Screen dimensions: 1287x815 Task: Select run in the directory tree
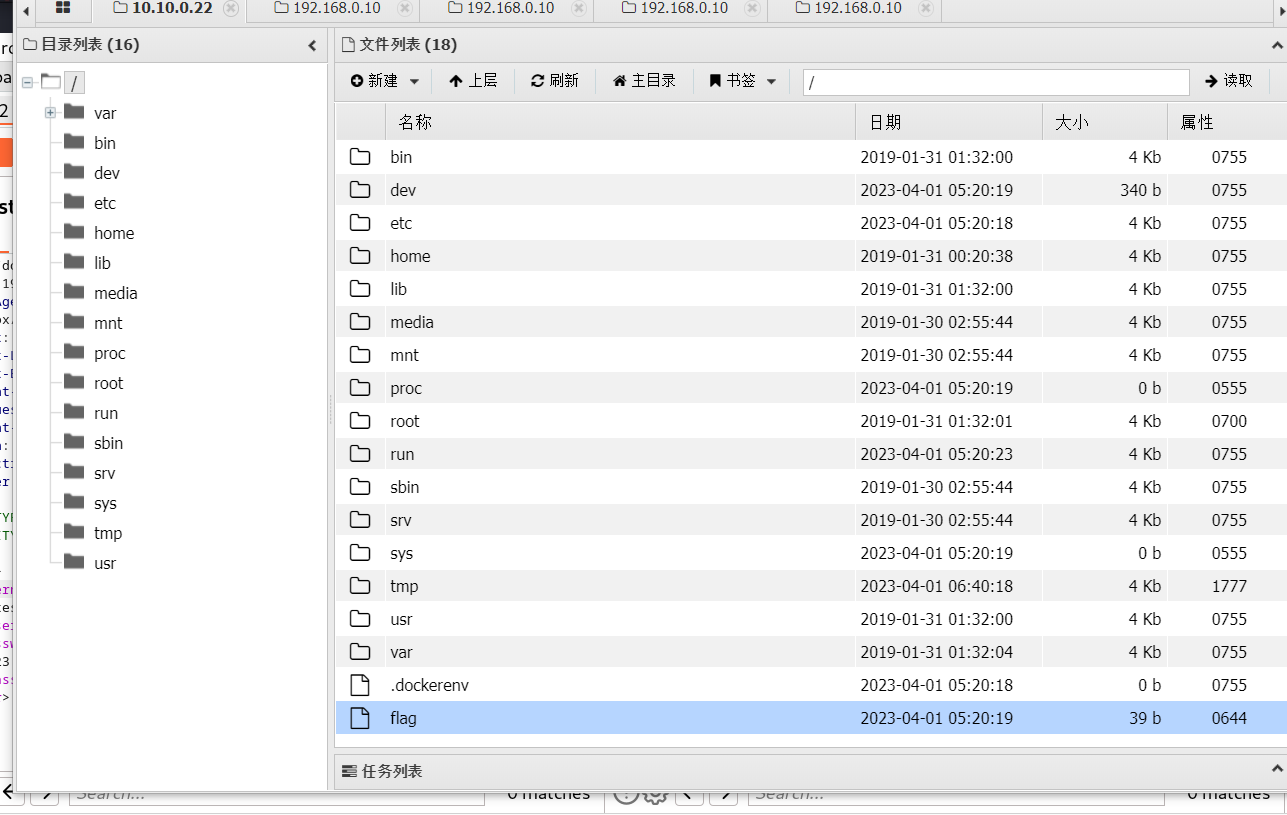(x=106, y=413)
